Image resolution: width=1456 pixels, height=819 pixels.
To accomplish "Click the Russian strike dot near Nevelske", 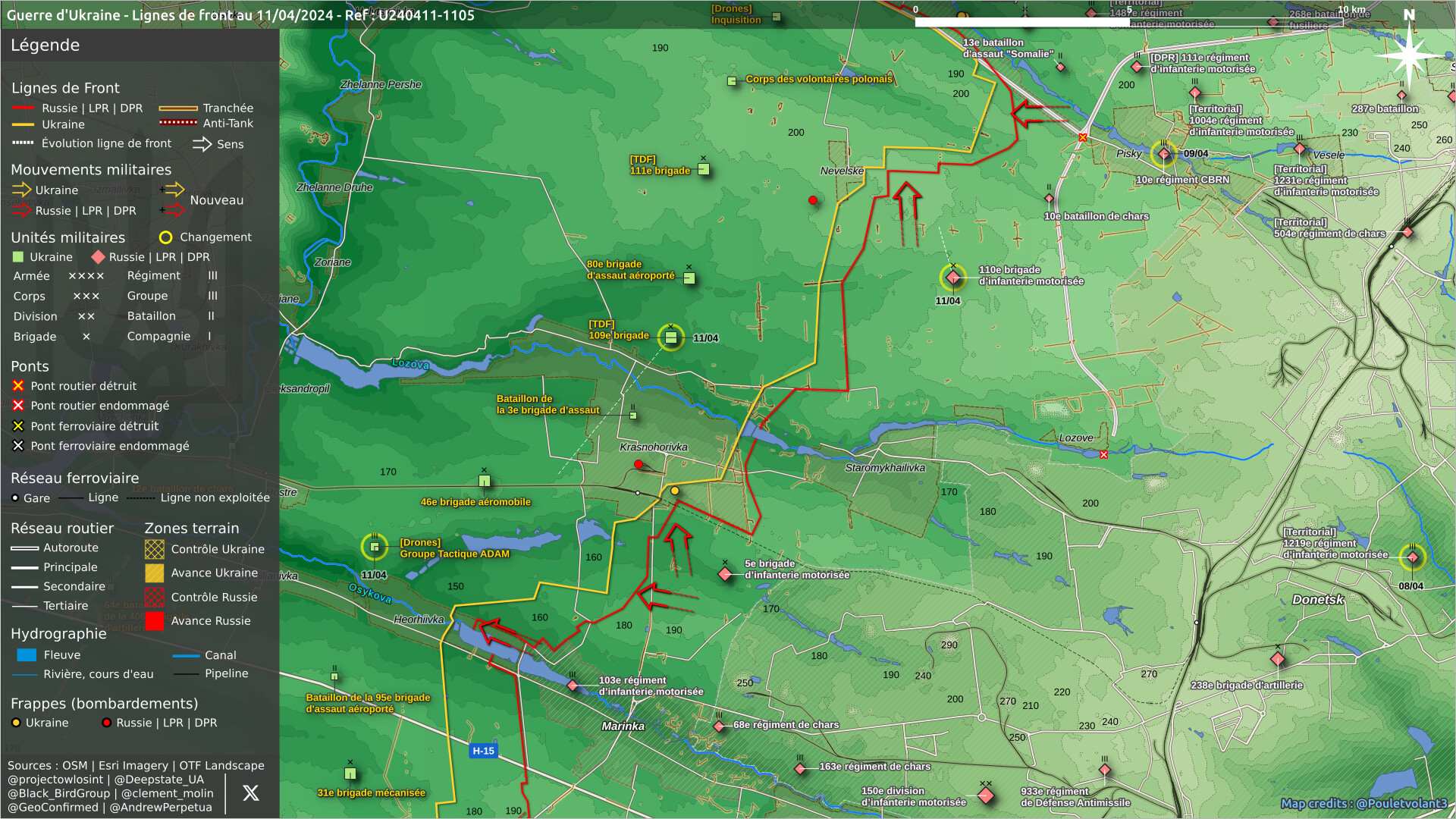I will (813, 200).
